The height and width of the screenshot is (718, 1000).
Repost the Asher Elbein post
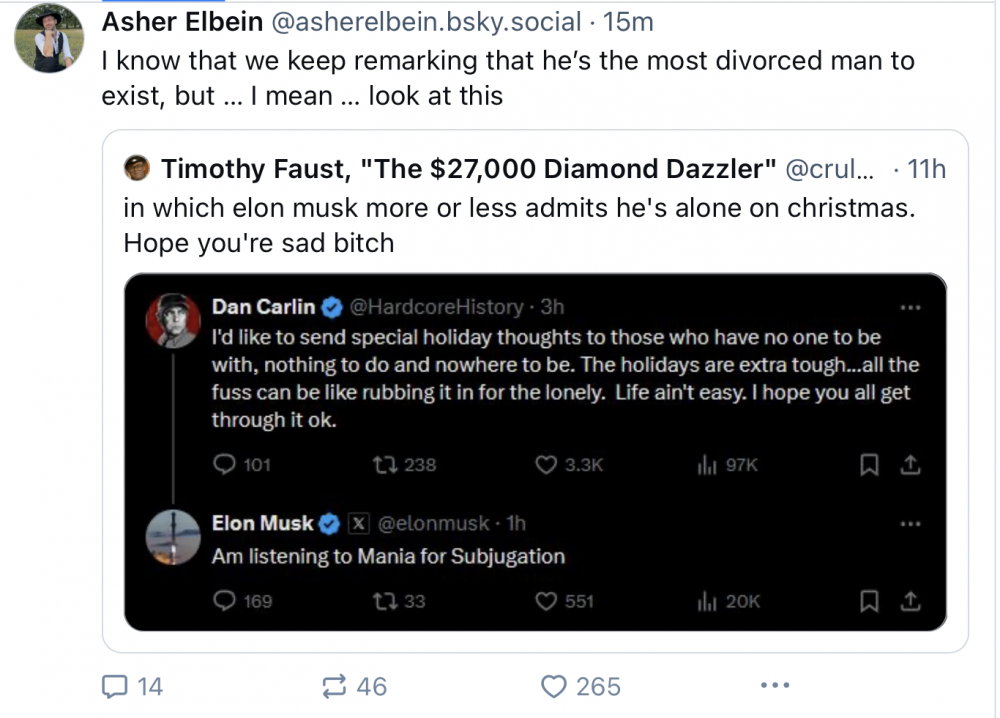click(334, 686)
